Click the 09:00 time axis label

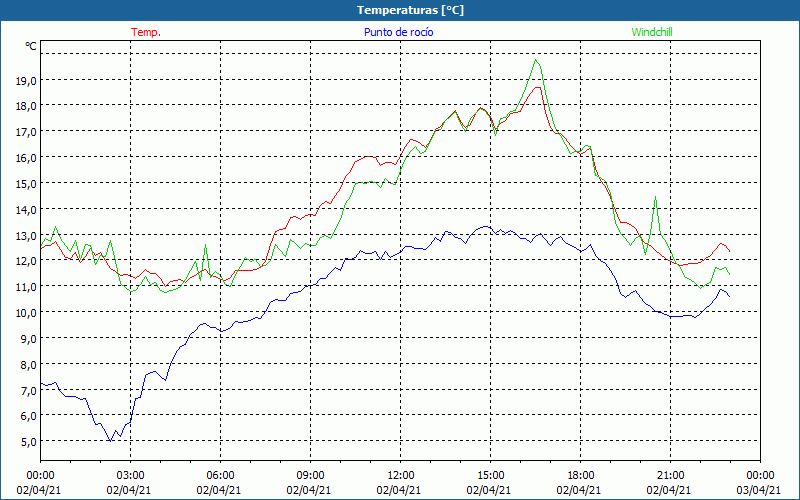(x=311, y=476)
